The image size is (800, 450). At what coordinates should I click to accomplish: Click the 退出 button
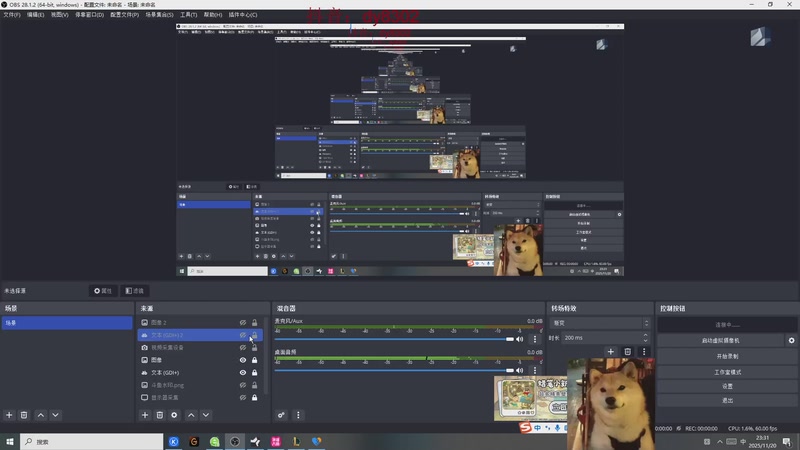click(727, 401)
